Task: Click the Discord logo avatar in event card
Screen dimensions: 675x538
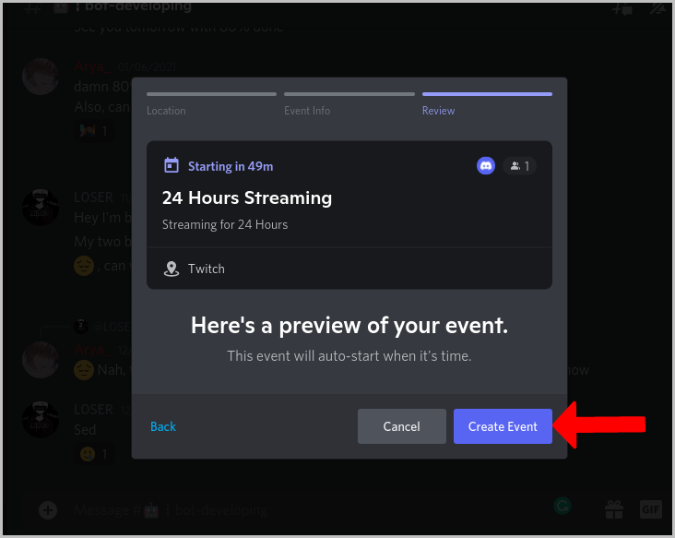Action: tap(486, 166)
